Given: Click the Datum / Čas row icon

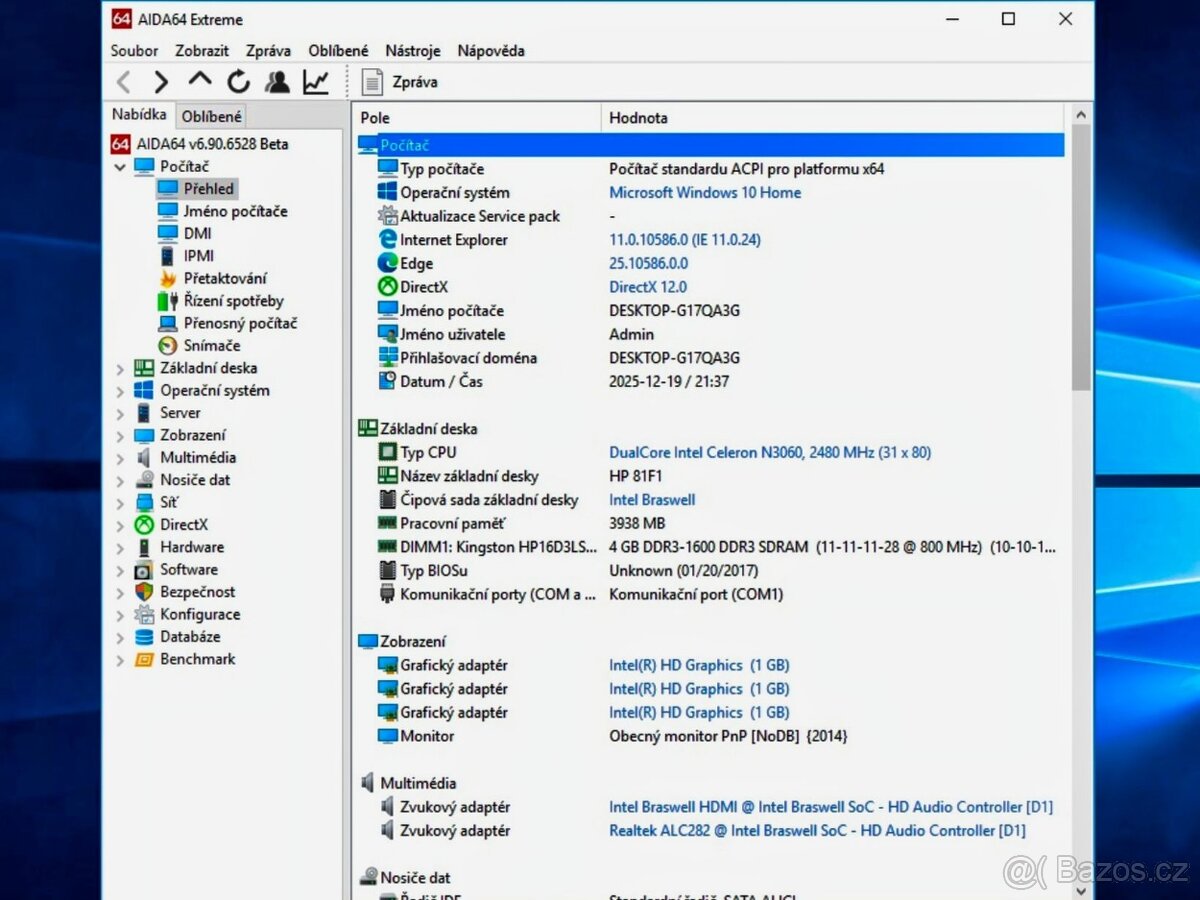Looking at the screenshot, I should pyautogui.click(x=388, y=381).
